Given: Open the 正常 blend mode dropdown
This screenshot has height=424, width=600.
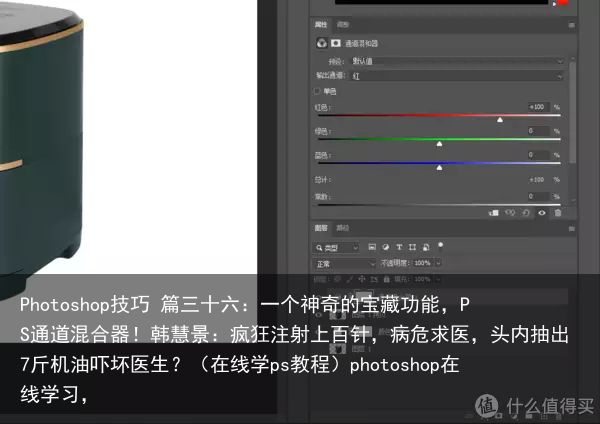Looking at the screenshot, I should [344, 264].
